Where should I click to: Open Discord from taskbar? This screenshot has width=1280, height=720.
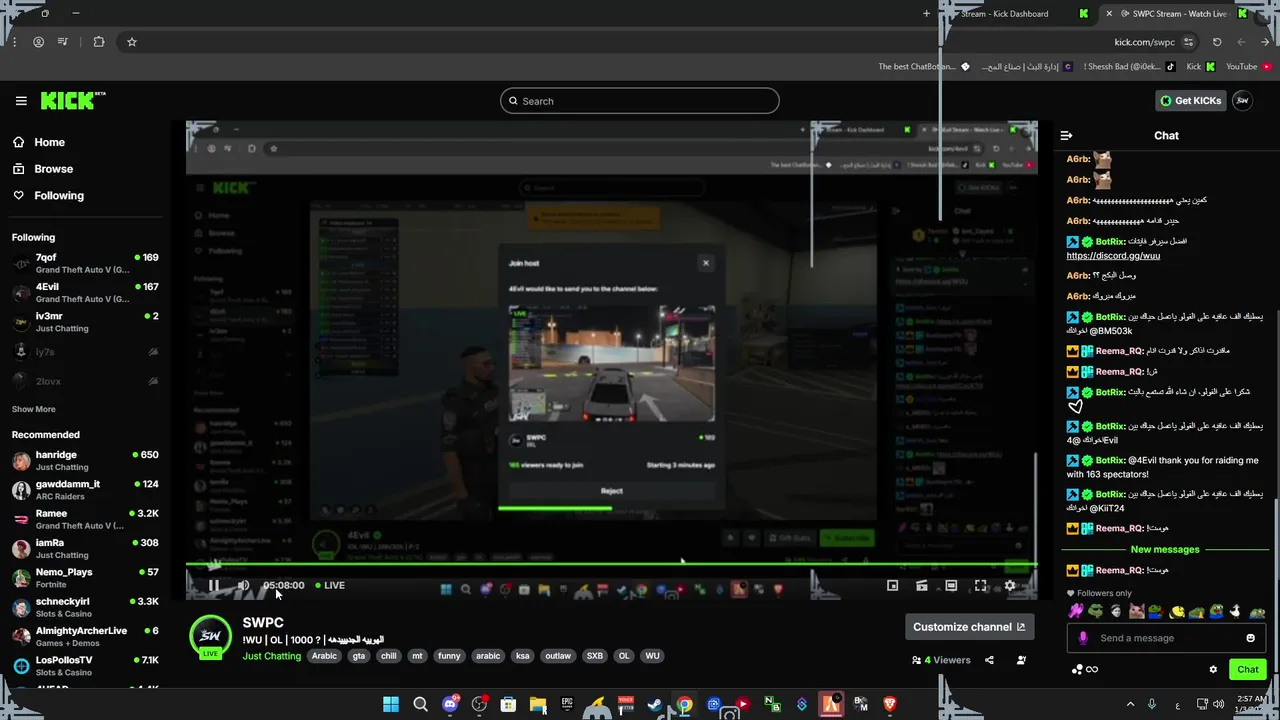click(x=450, y=705)
